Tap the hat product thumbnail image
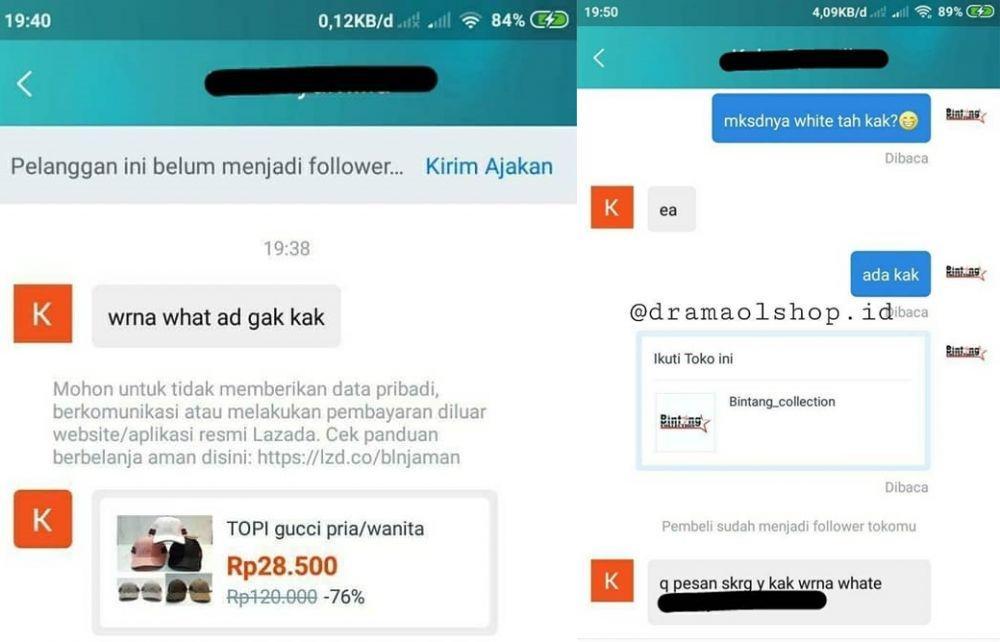The image size is (1000, 642). pos(165,560)
